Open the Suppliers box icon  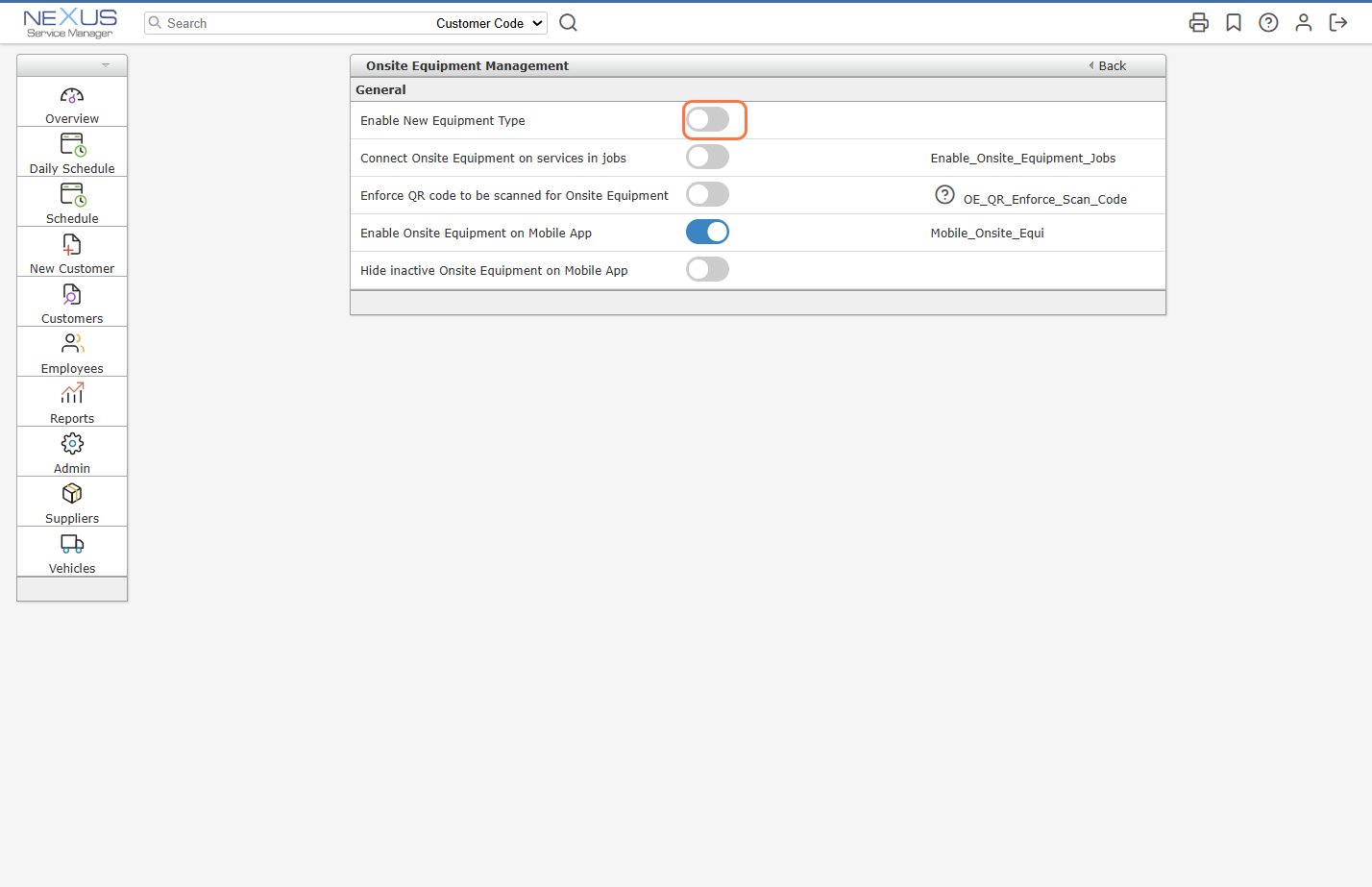72,494
